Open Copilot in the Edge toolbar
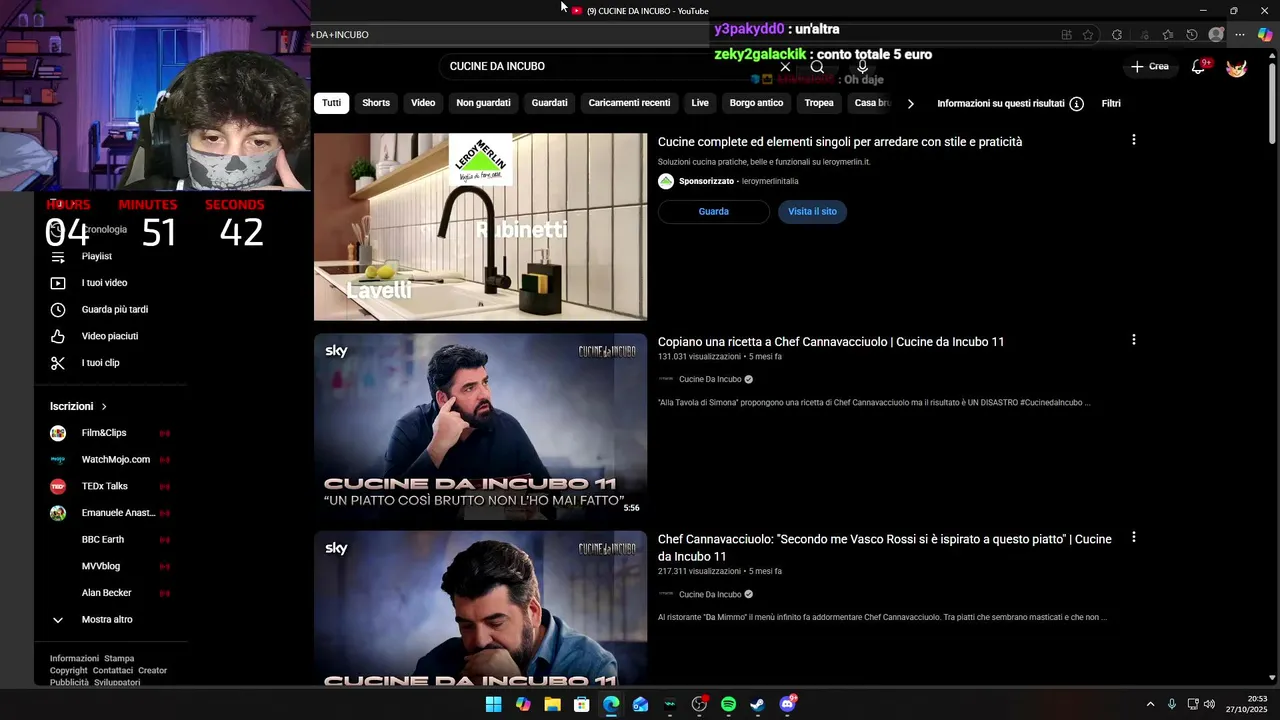Screen dimensions: 1280x720 point(1265,35)
